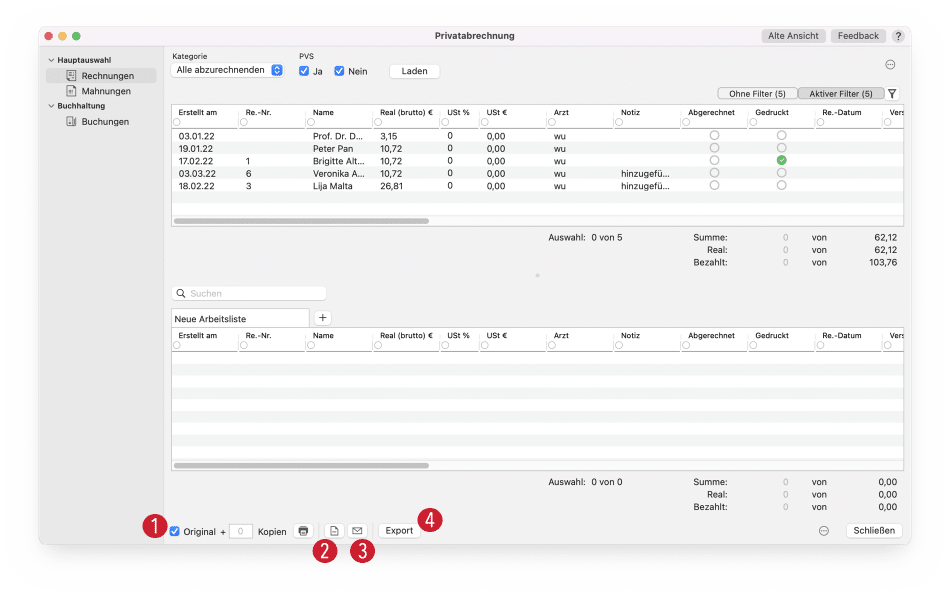Open the filter funnel icon
The height and width of the screenshot is (596, 950).
click(892, 94)
